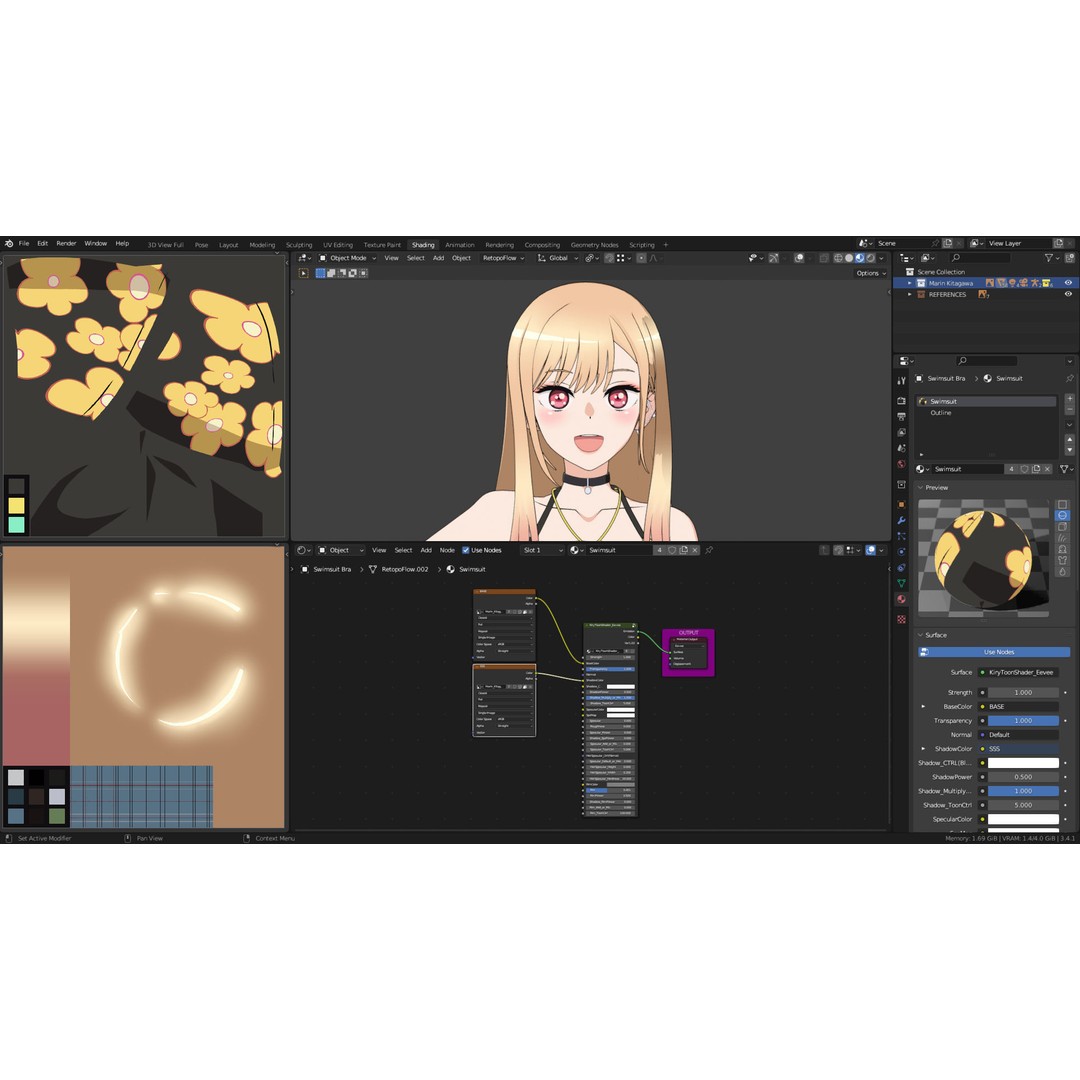Open the Render menu
This screenshot has height=1080, width=1080.
tap(66, 244)
